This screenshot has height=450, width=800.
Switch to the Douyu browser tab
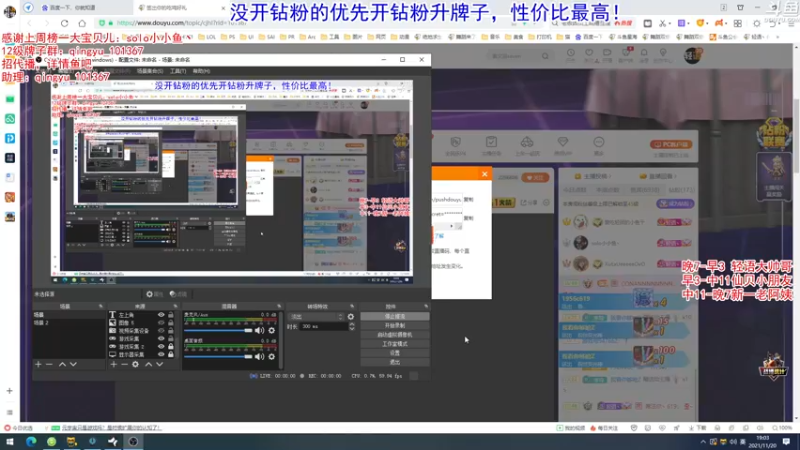[179, 8]
